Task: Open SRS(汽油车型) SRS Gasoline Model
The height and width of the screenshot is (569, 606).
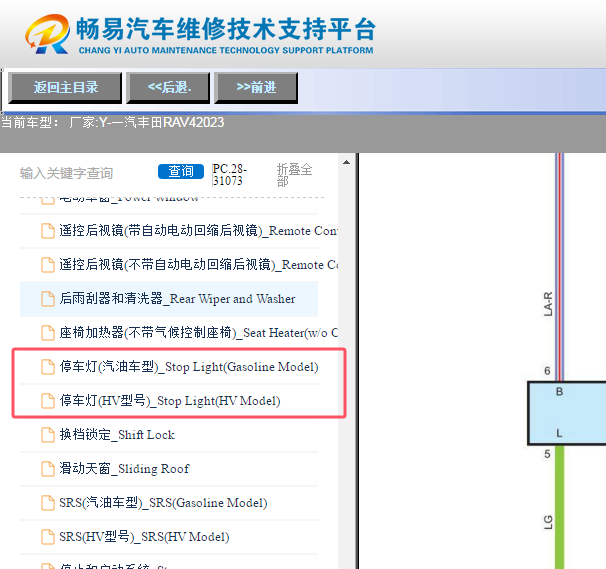Action: [x=163, y=503]
